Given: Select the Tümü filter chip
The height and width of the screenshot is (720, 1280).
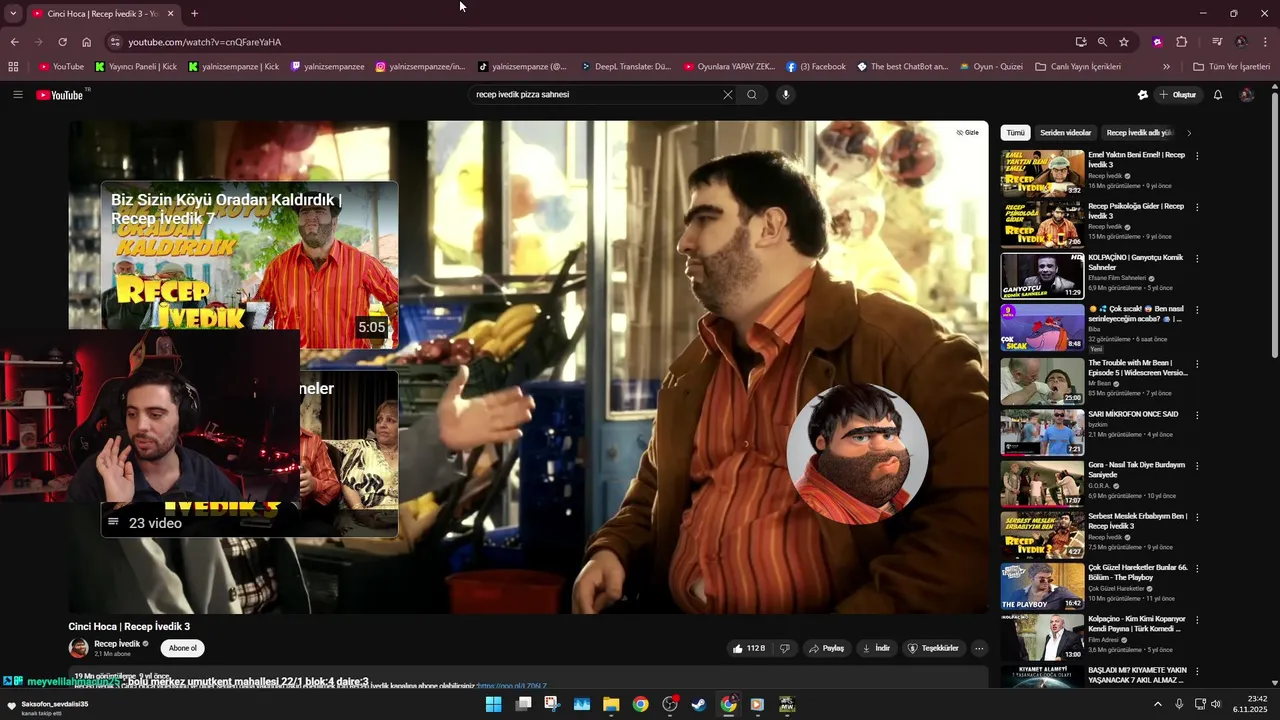Looking at the screenshot, I should [1015, 133].
